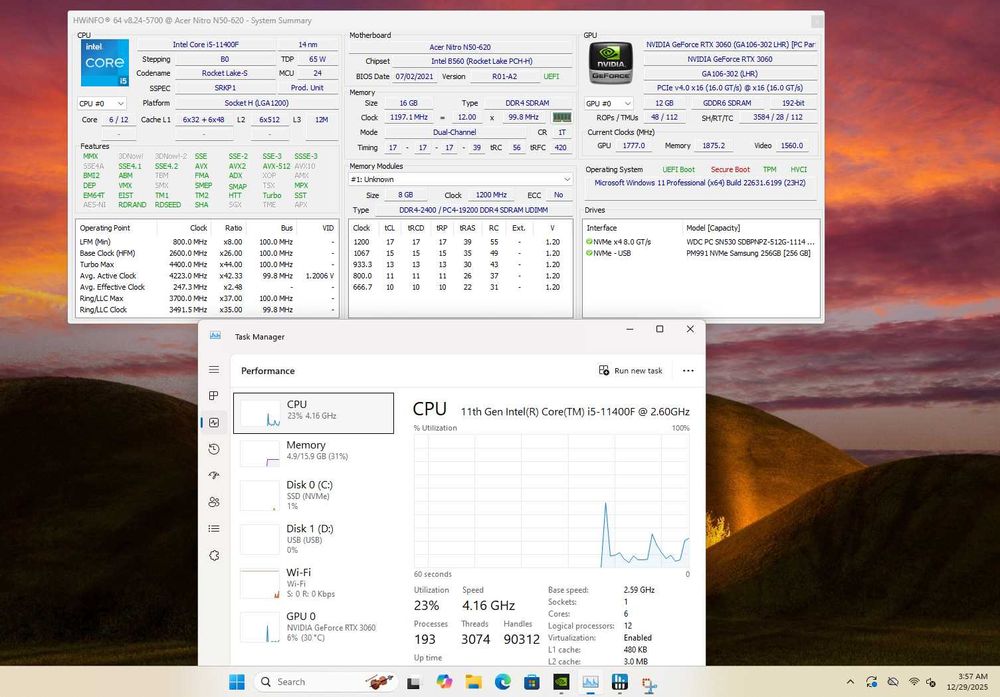Click the 'DDR4-2400 / PC4-19200' module type field
Image resolution: width=1000 pixels, height=697 pixels.
(x=473, y=210)
